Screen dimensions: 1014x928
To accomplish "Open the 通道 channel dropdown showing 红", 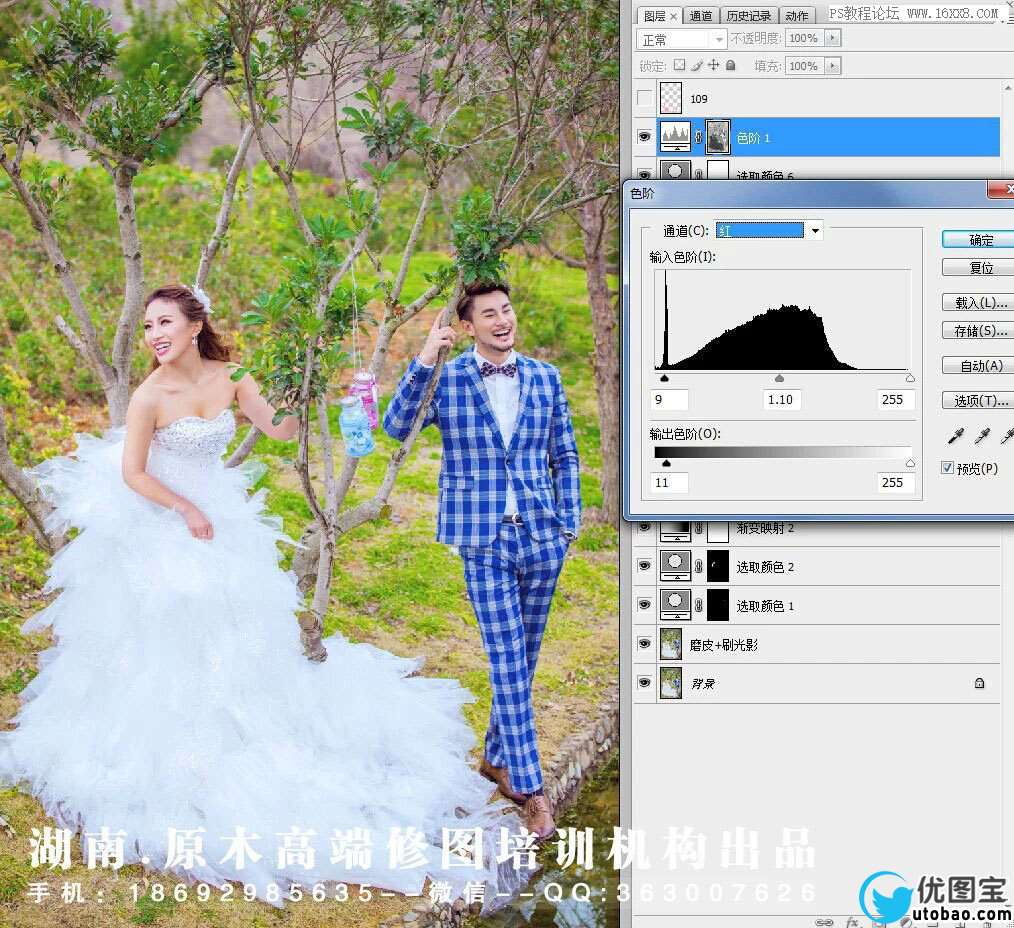I will [x=769, y=230].
